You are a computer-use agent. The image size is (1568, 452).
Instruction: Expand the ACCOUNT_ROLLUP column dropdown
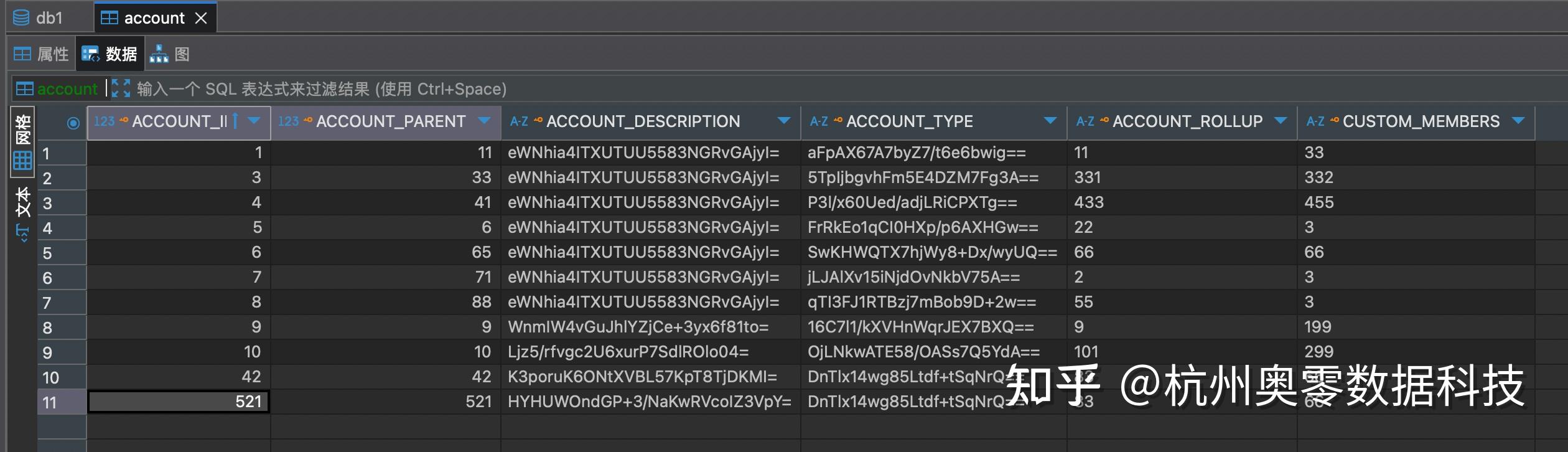(1281, 121)
